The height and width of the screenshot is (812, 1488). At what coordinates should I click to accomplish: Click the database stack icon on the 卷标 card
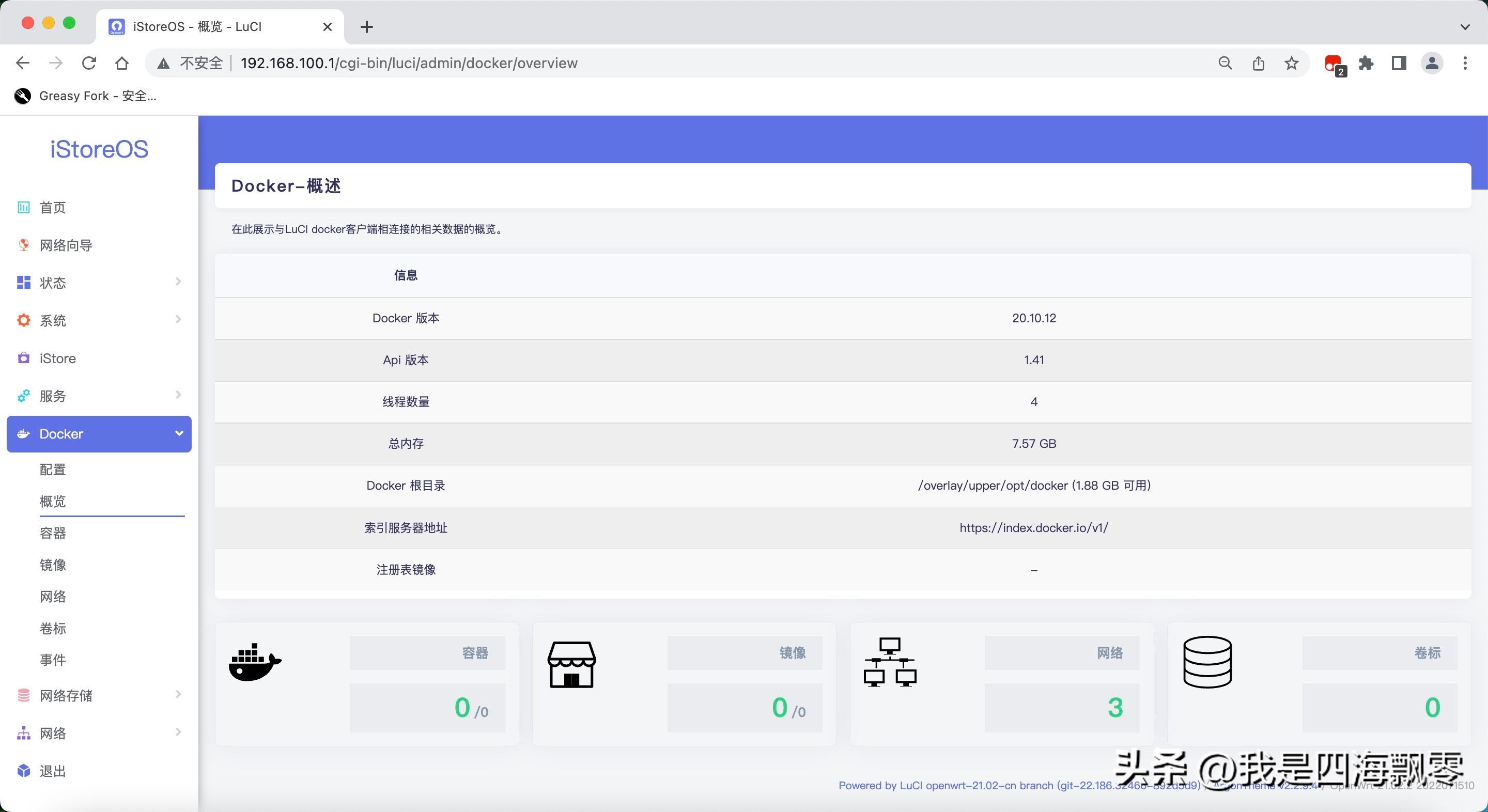pos(1207,663)
